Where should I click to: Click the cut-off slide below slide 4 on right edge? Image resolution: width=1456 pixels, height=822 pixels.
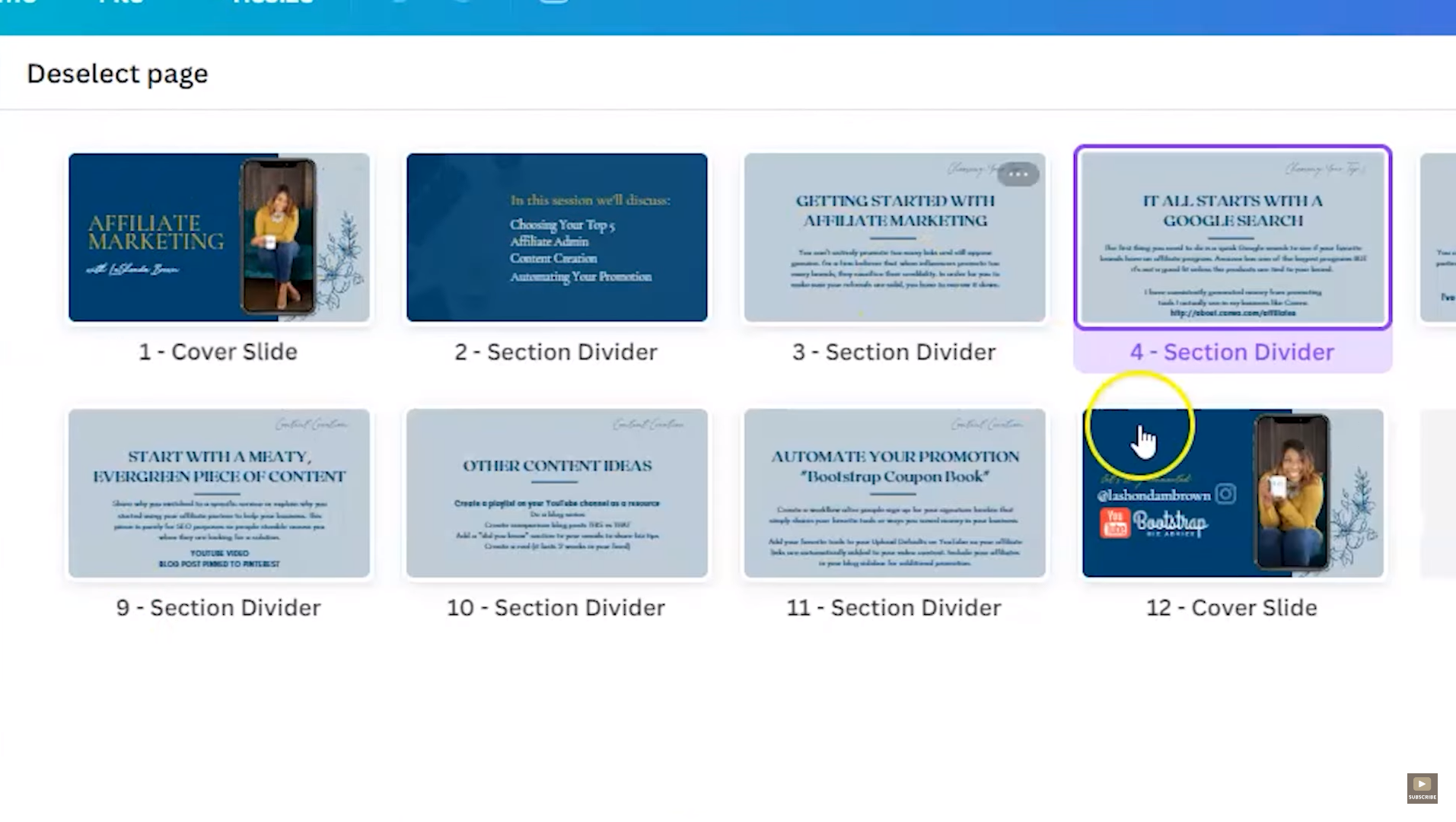1438,493
